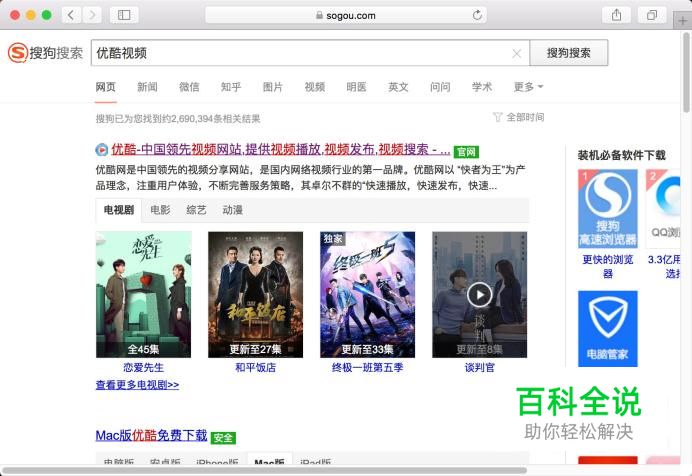Image resolution: width=692 pixels, height=476 pixels.
Task: Expand the 更多 dropdown
Action: 528,87
